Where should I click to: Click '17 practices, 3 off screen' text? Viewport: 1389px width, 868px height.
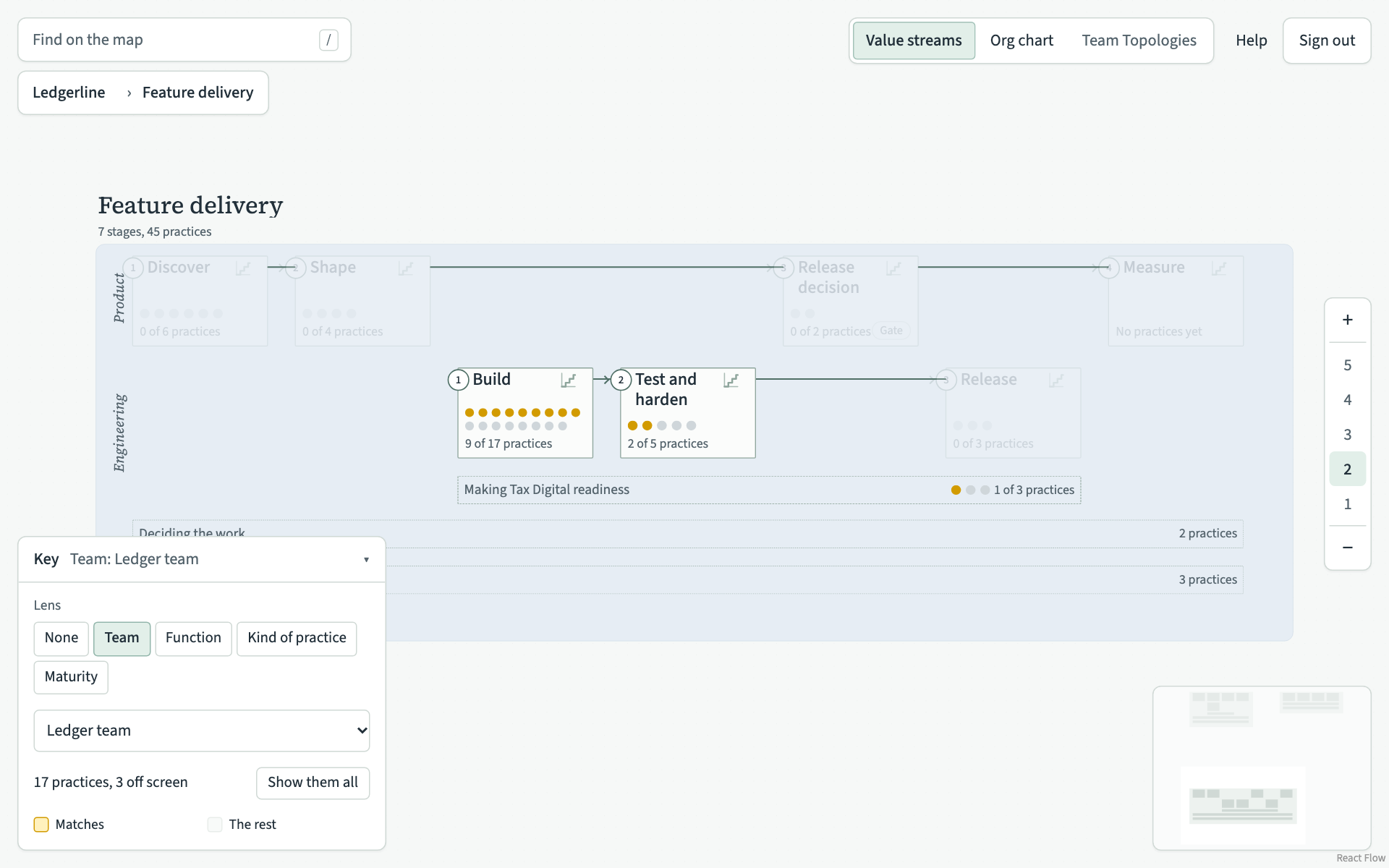[111, 783]
